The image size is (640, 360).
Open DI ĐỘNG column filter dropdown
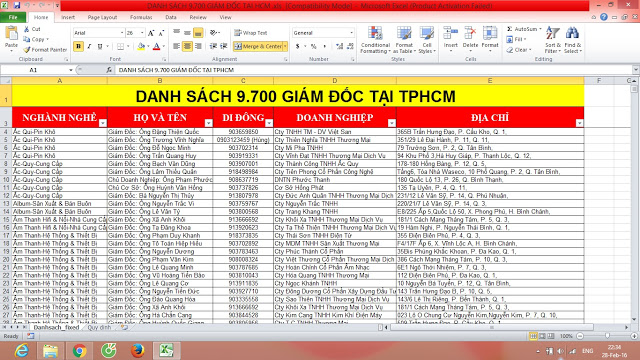tap(269, 123)
